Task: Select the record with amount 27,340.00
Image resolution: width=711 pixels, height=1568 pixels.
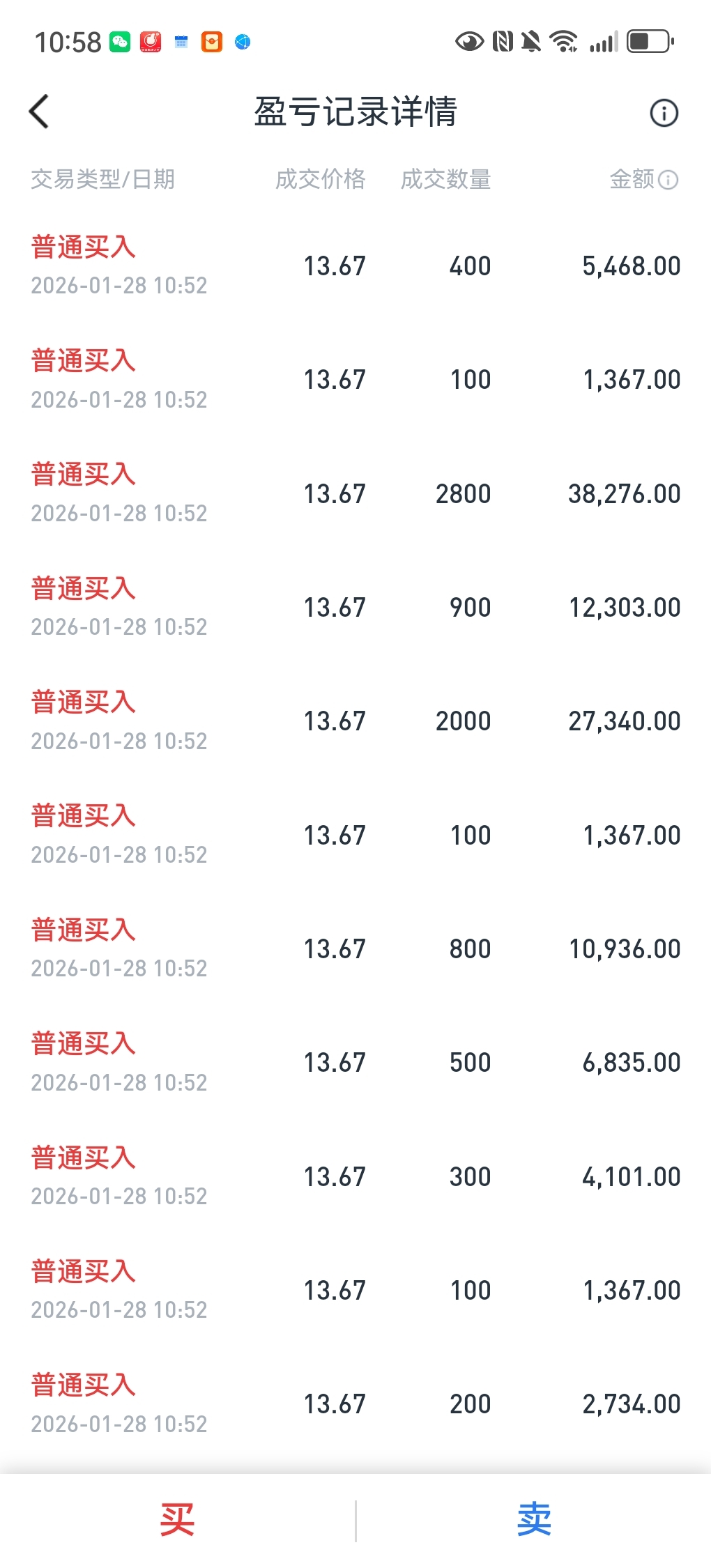Action: tap(355, 721)
